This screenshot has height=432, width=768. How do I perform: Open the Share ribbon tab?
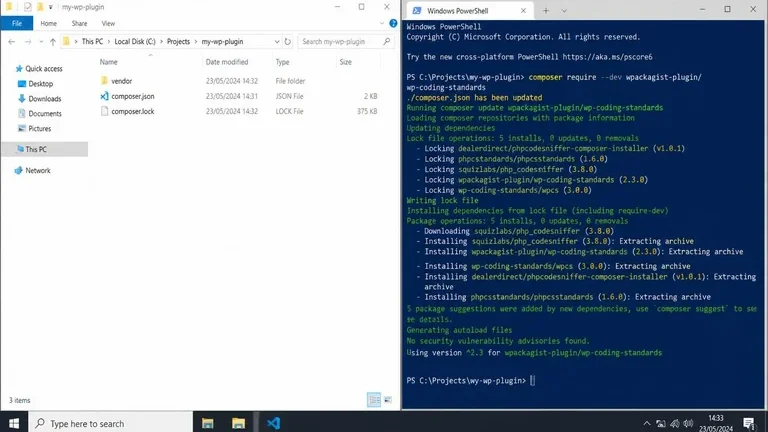(79, 23)
